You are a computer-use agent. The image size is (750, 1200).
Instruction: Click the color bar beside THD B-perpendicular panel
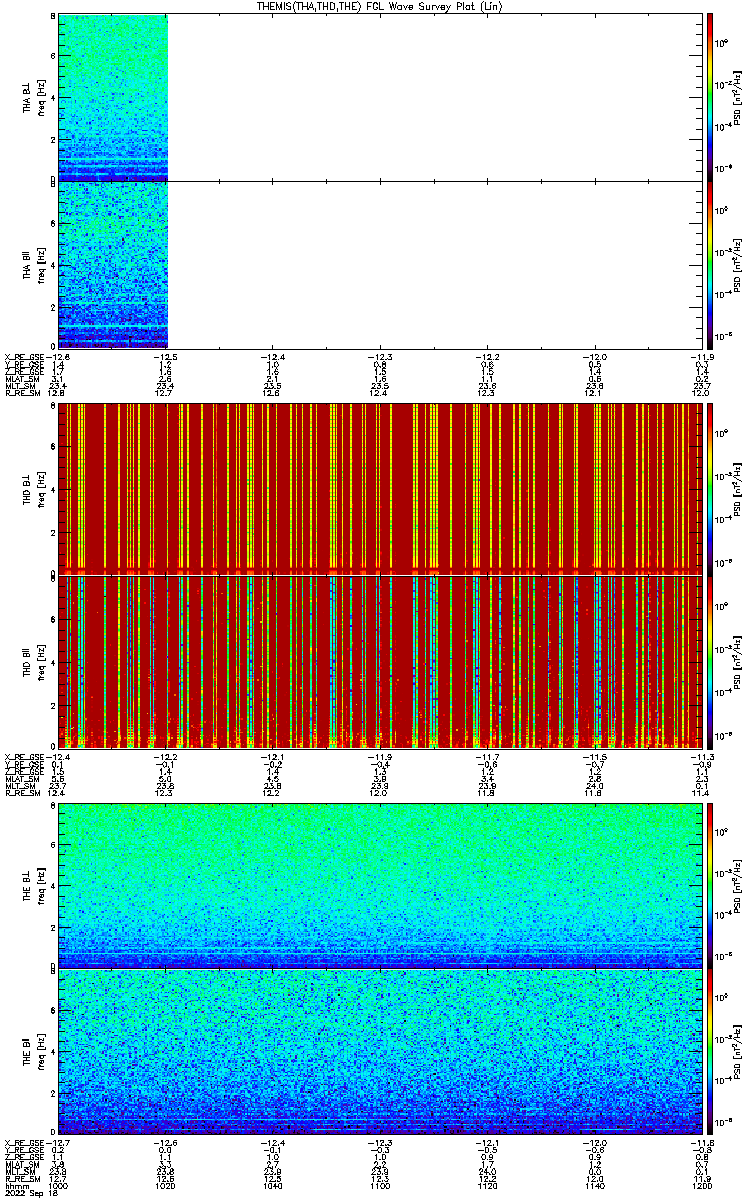point(709,487)
